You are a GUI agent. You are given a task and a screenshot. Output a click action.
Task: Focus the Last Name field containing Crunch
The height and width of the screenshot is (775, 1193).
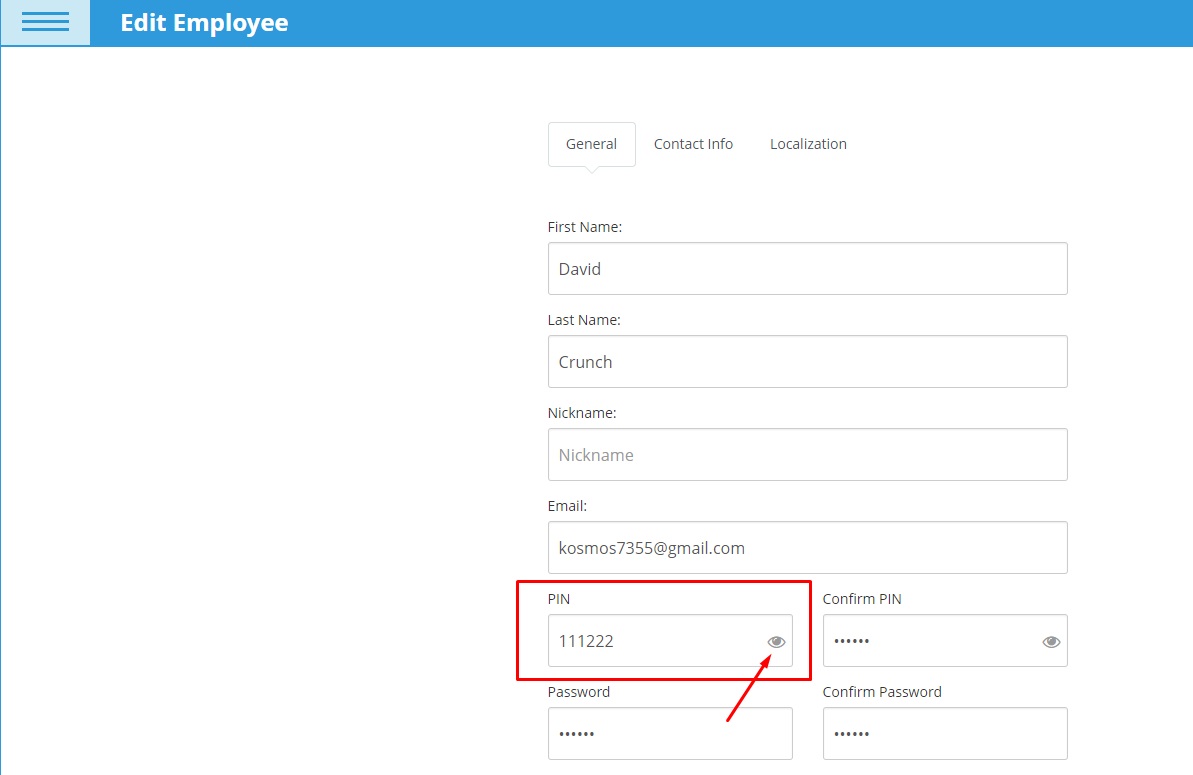click(807, 362)
